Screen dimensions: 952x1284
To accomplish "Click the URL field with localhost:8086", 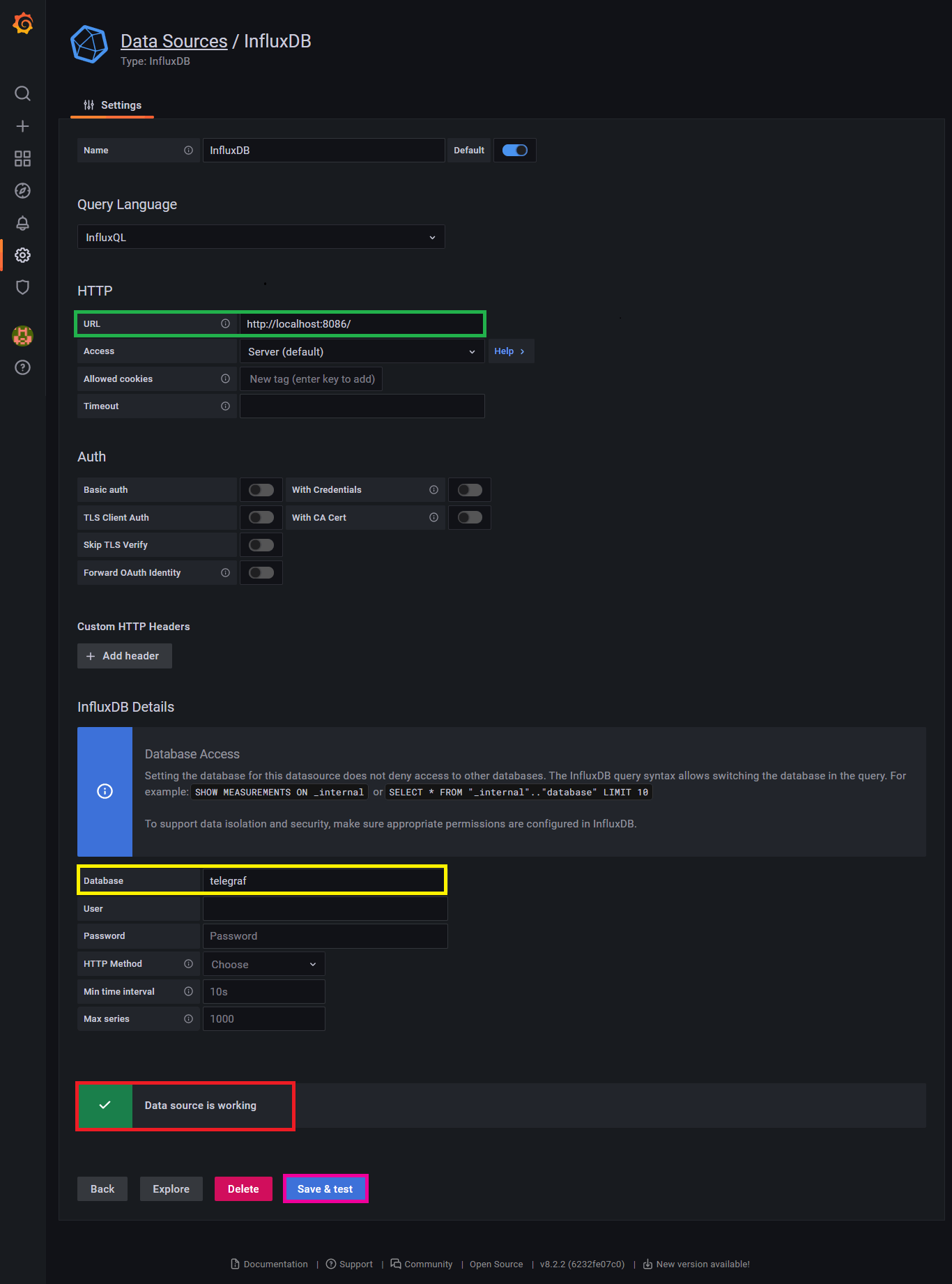I will click(x=361, y=324).
